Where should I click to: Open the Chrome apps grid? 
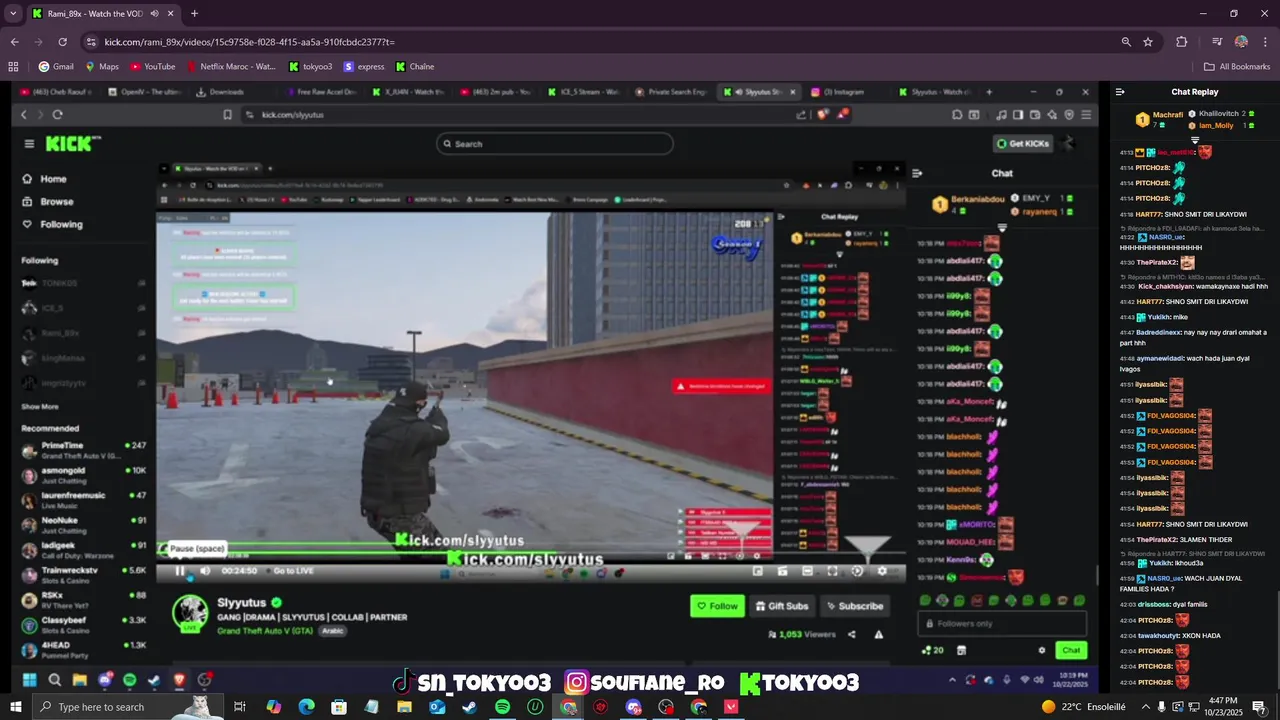coord(13,67)
